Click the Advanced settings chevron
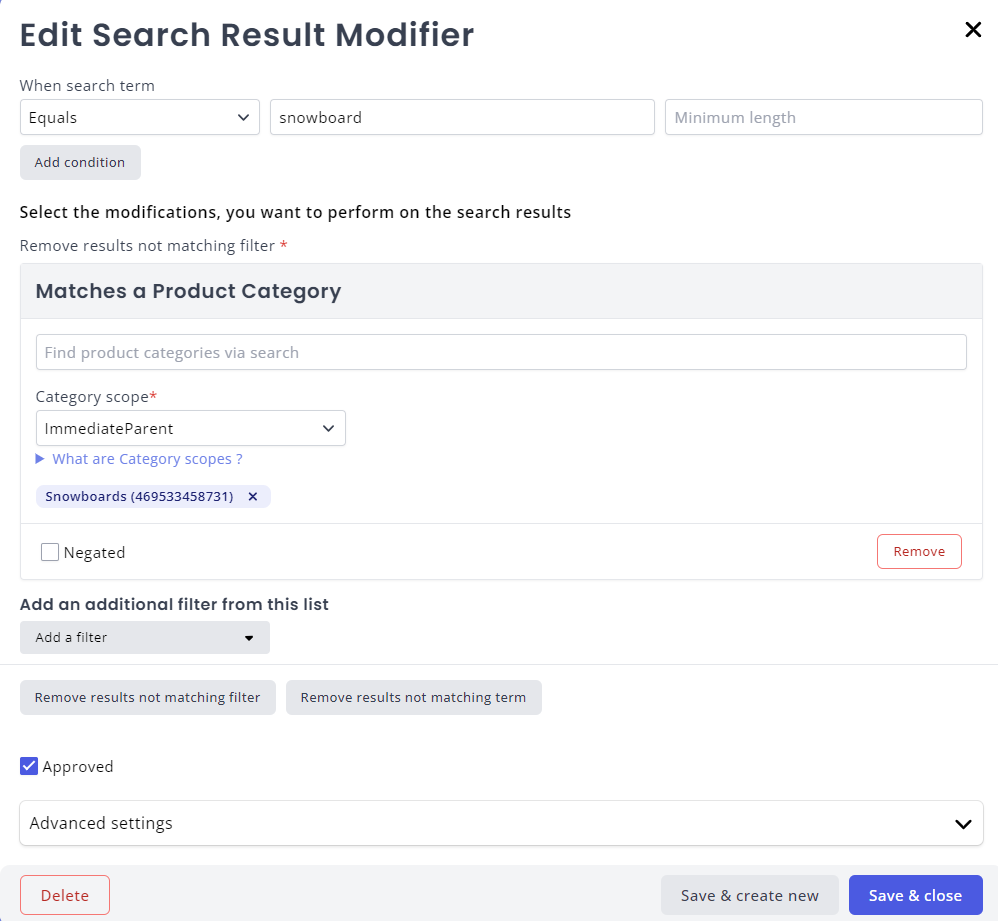The image size is (998, 921). coord(963,824)
